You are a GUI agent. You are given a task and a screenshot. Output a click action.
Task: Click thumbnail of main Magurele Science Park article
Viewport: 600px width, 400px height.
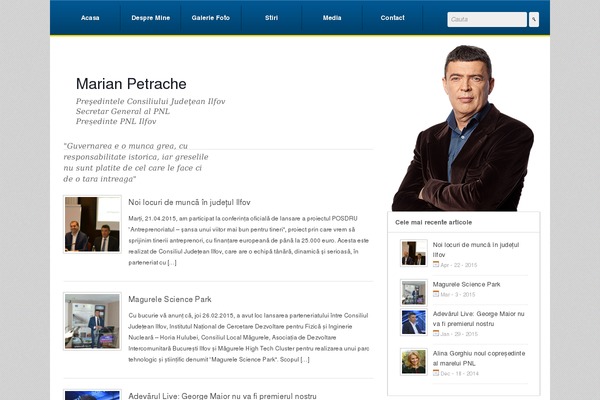point(92,321)
